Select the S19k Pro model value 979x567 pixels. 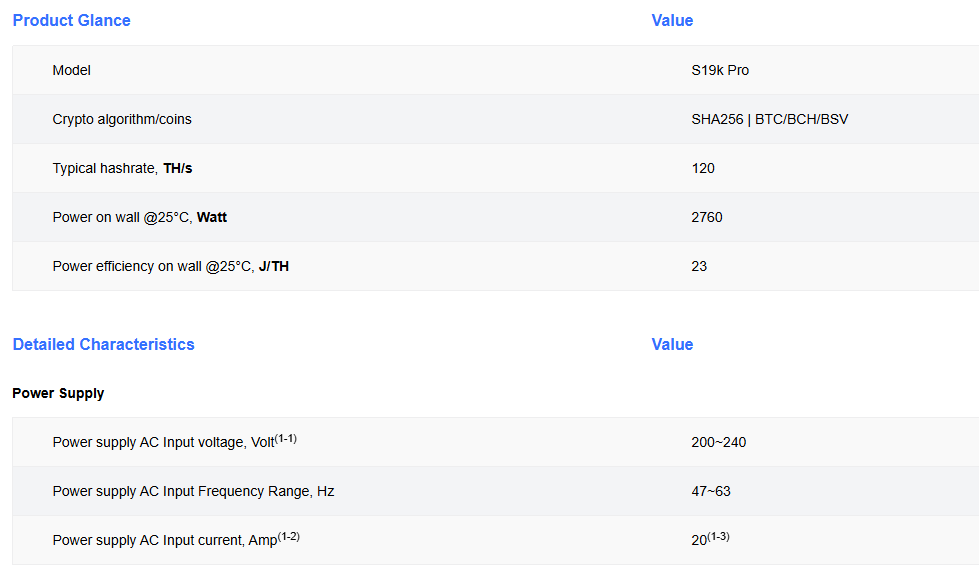[x=720, y=70]
